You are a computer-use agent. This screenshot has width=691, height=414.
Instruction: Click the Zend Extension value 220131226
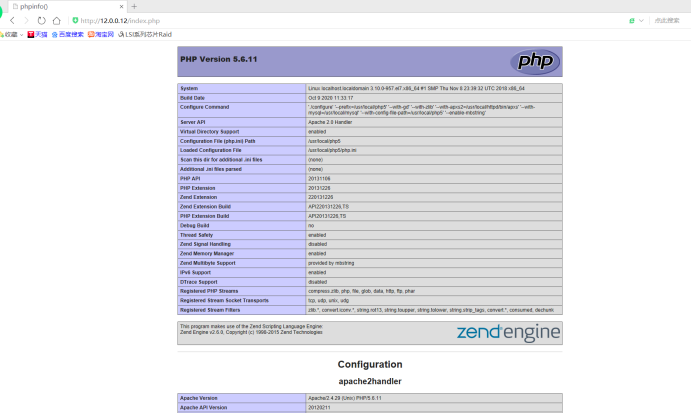click(321, 197)
